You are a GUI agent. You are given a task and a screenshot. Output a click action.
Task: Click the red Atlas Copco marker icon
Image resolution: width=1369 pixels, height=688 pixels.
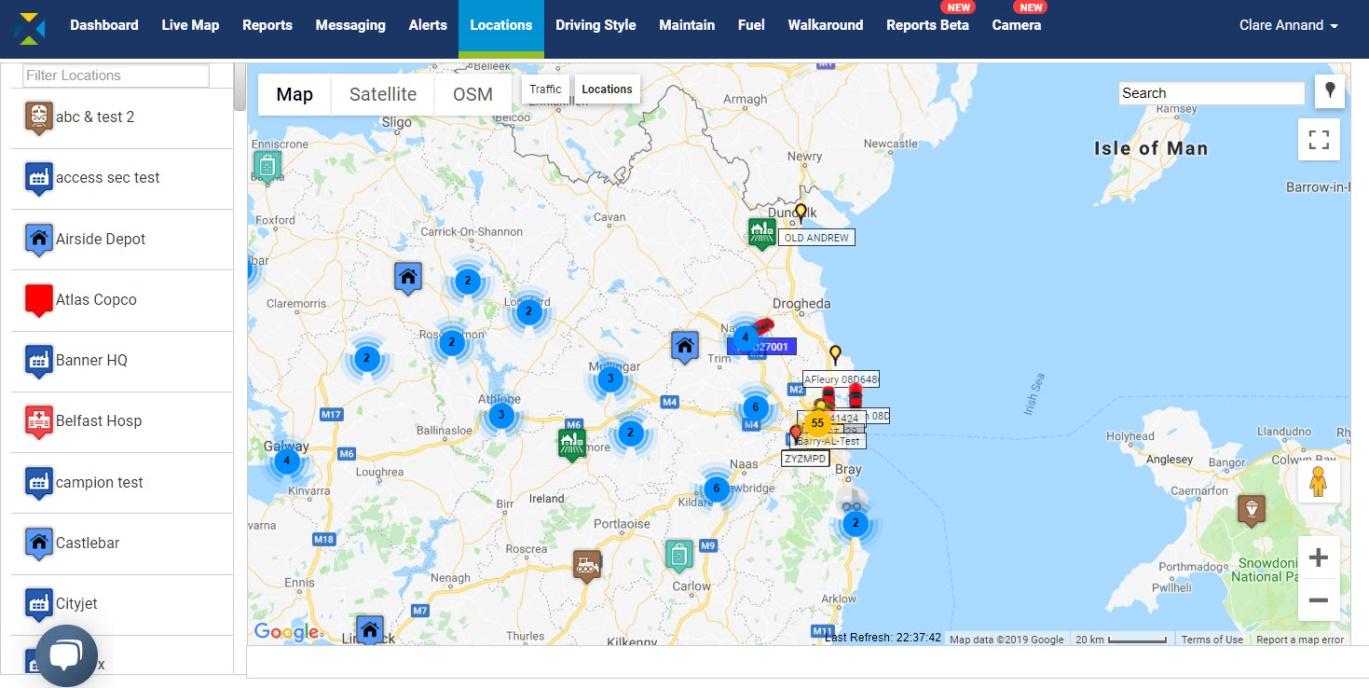pyautogui.click(x=39, y=300)
